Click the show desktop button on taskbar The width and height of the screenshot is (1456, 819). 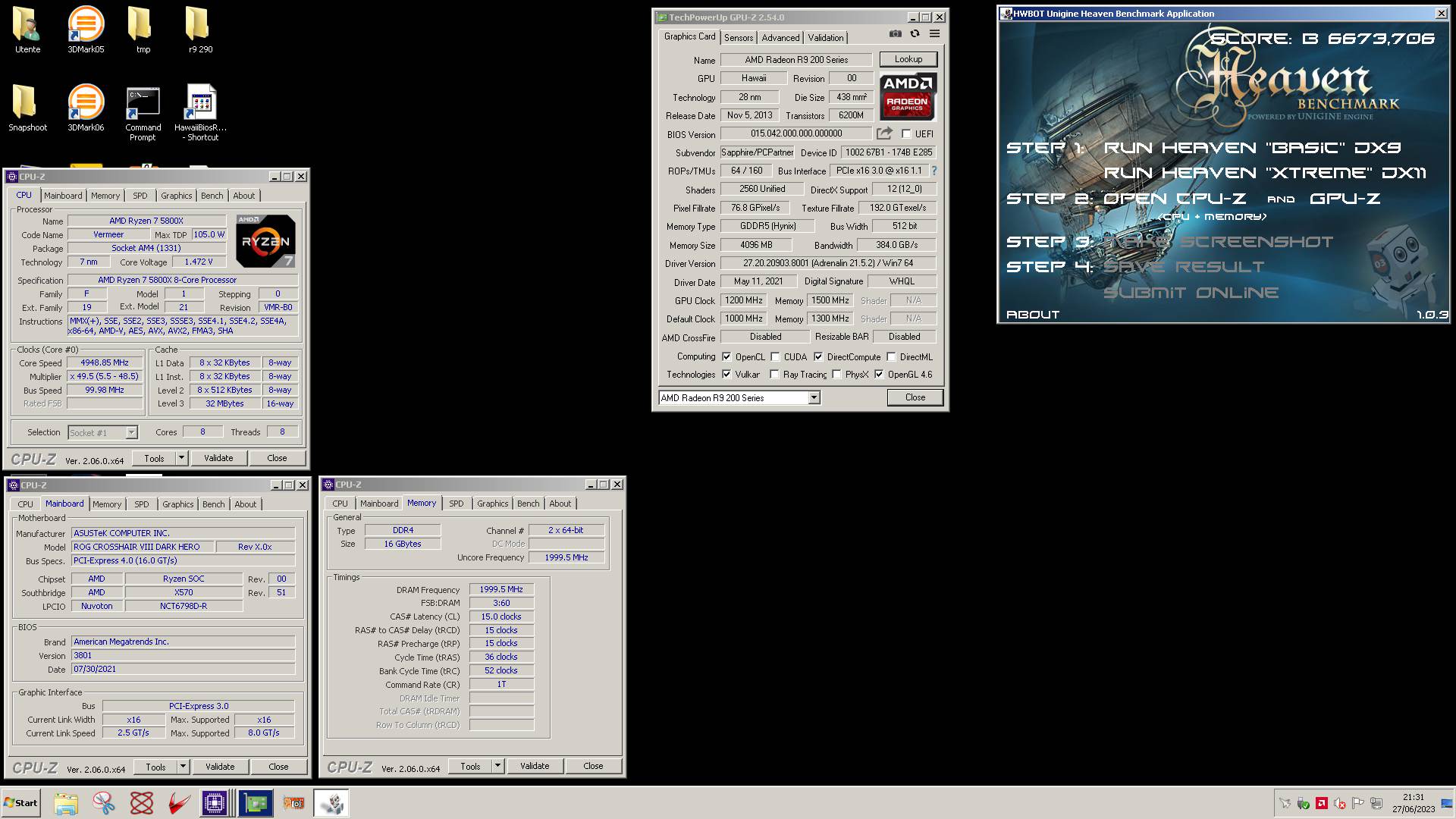[x=1447, y=803]
